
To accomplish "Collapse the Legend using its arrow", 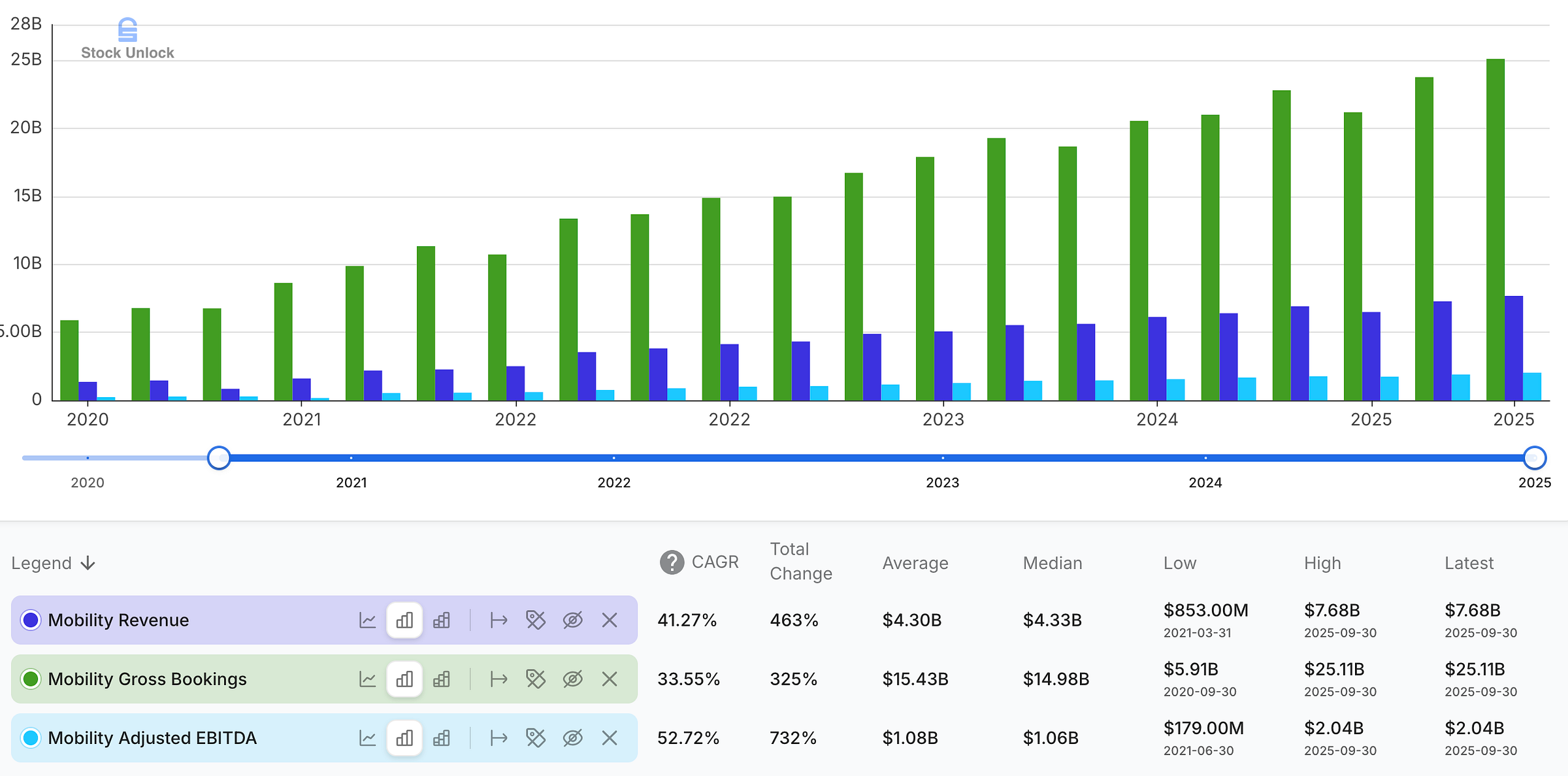I will click(88, 563).
